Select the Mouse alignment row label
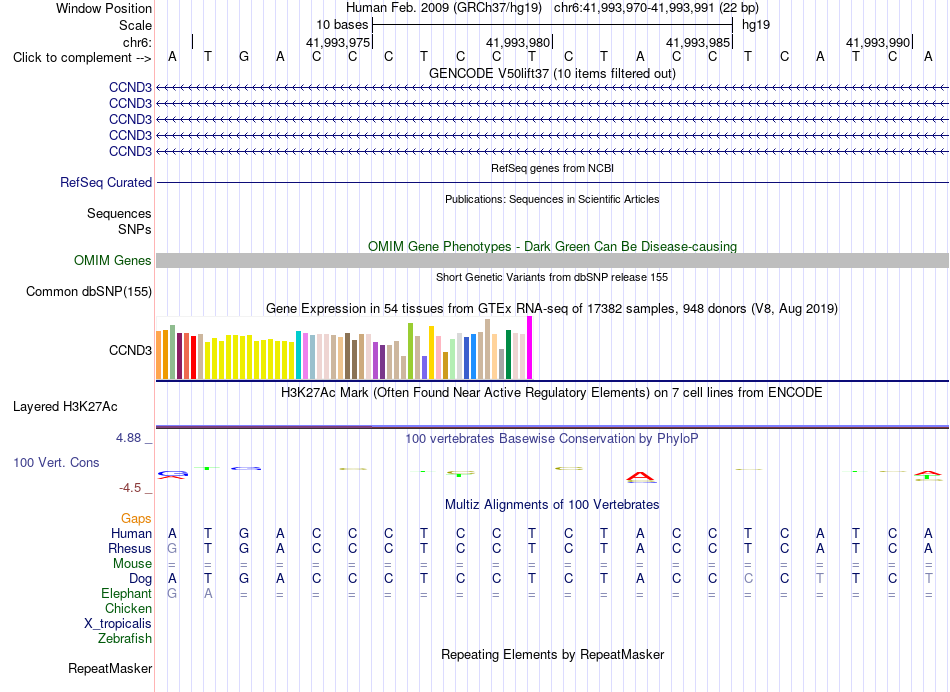 click(132, 564)
